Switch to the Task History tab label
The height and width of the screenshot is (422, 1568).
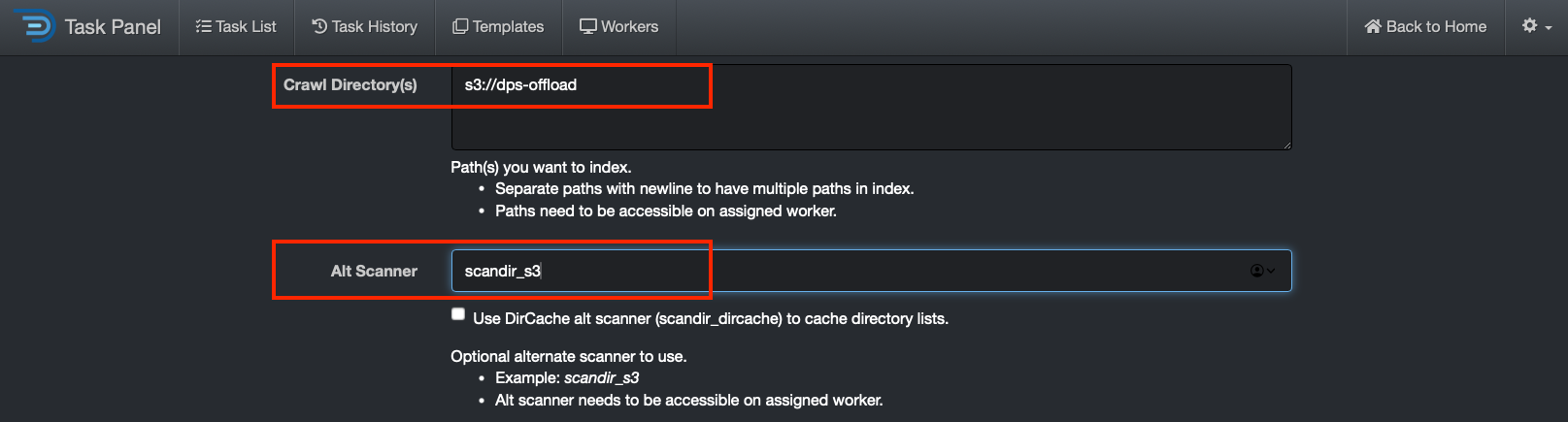tap(374, 26)
